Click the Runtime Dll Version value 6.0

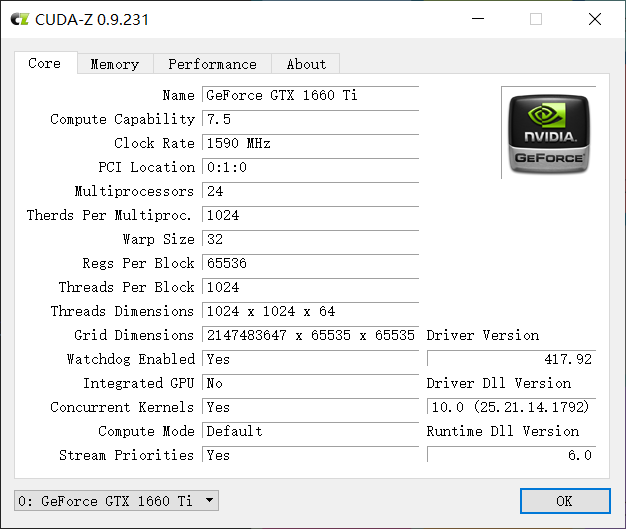tap(511, 454)
